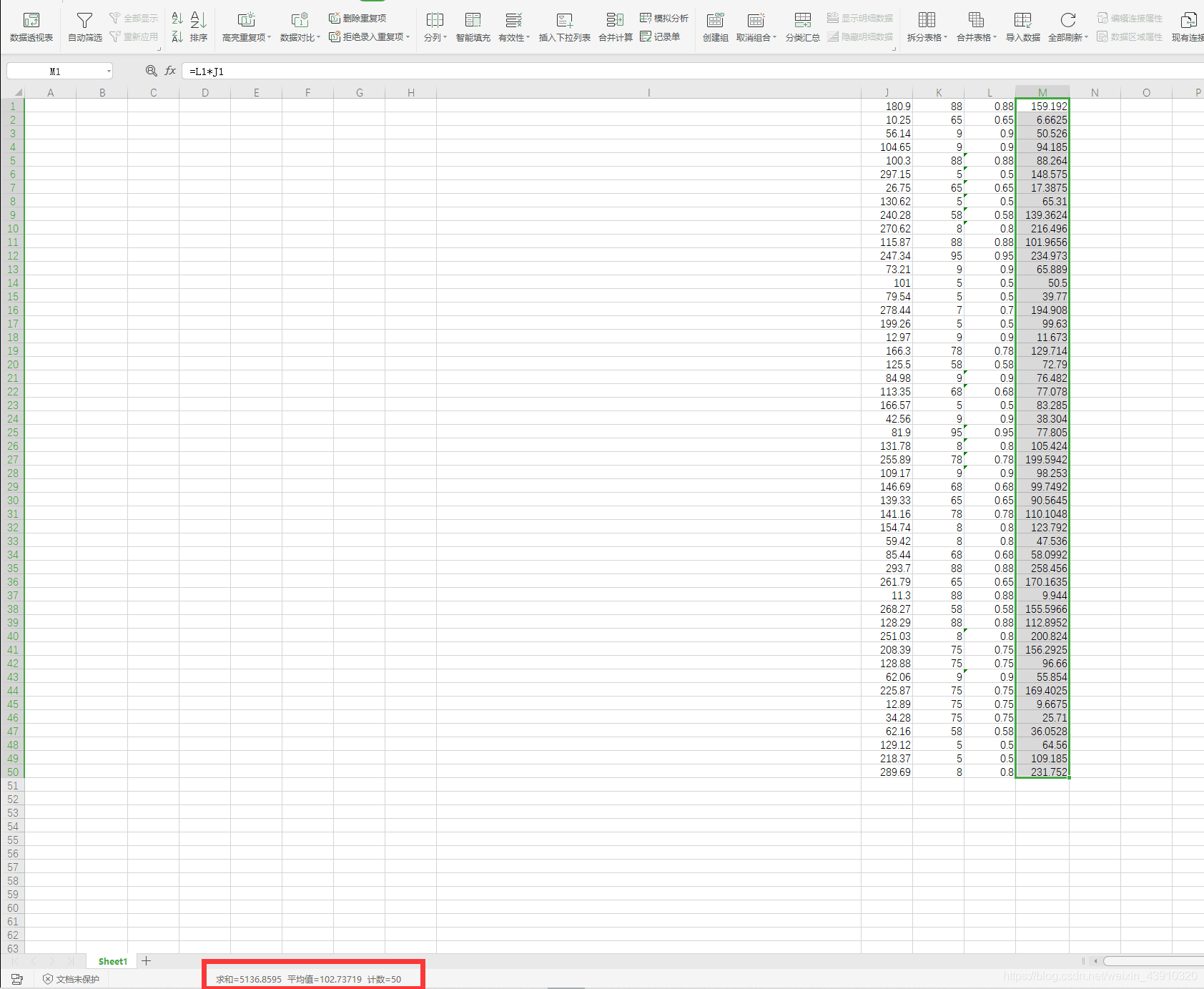Image resolution: width=1204 pixels, height=989 pixels.
Task: Click into the formula bar showing =L1*J1
Action: coord(692,71)
